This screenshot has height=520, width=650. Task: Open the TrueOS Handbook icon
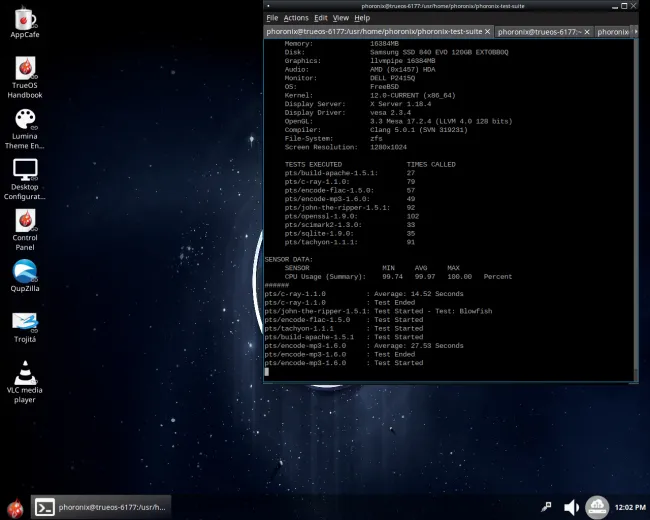(25, 78)
